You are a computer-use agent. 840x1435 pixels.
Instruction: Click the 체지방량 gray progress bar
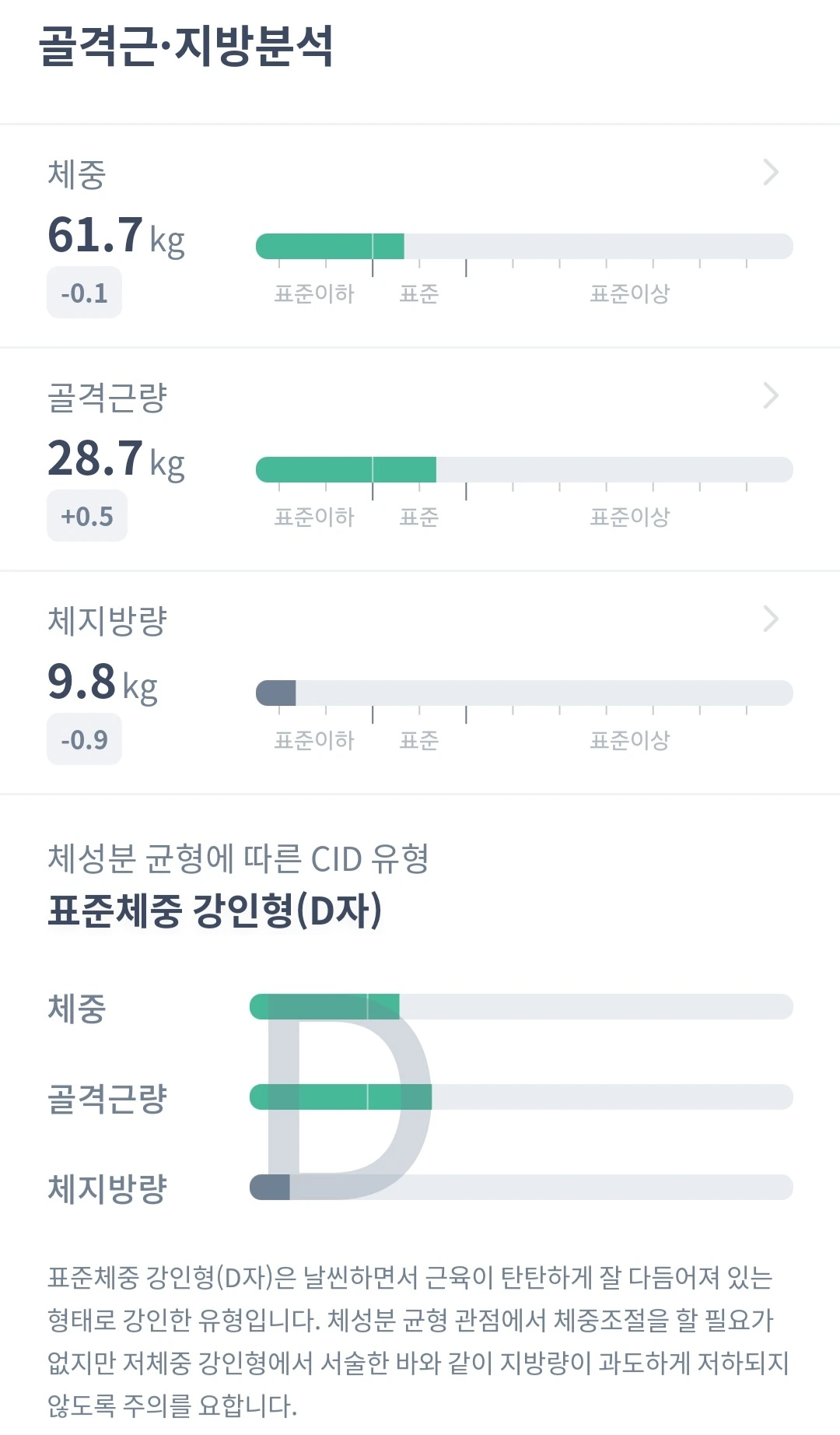coord(276,693)
